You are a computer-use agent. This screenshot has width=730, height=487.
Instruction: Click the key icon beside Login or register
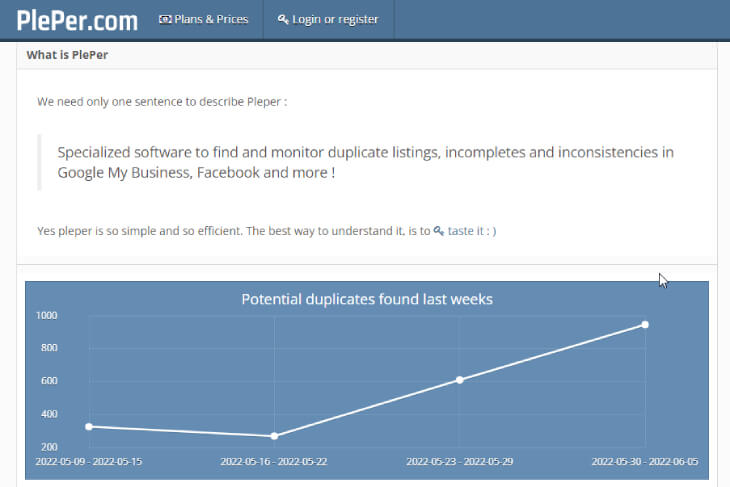[x=283, y=20]
